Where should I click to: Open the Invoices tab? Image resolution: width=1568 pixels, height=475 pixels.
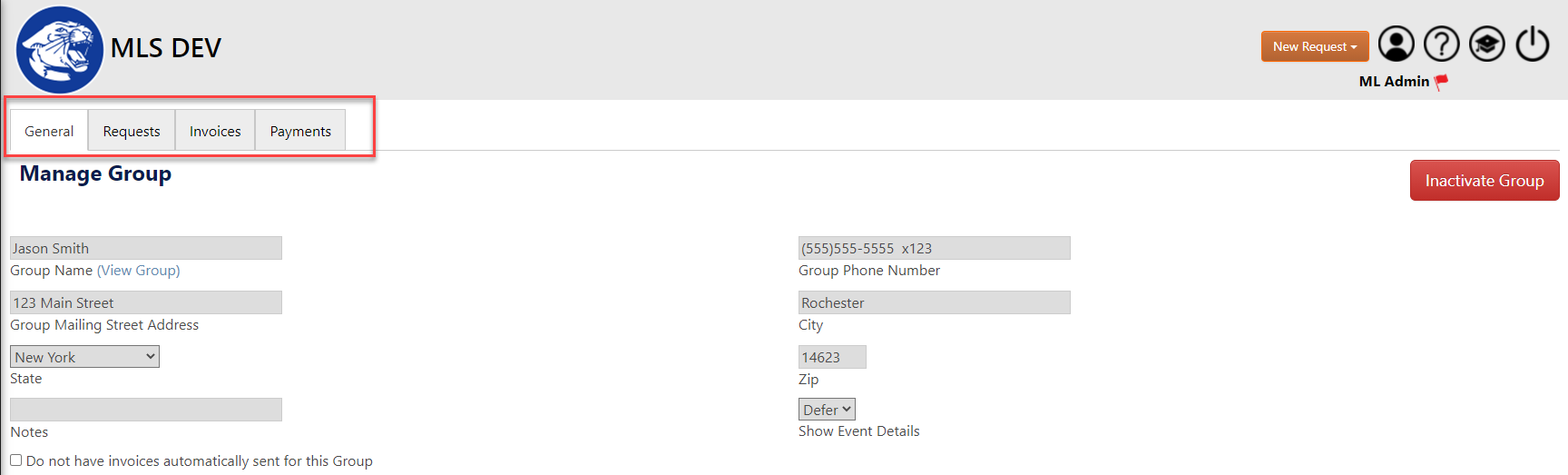[215, 131]
